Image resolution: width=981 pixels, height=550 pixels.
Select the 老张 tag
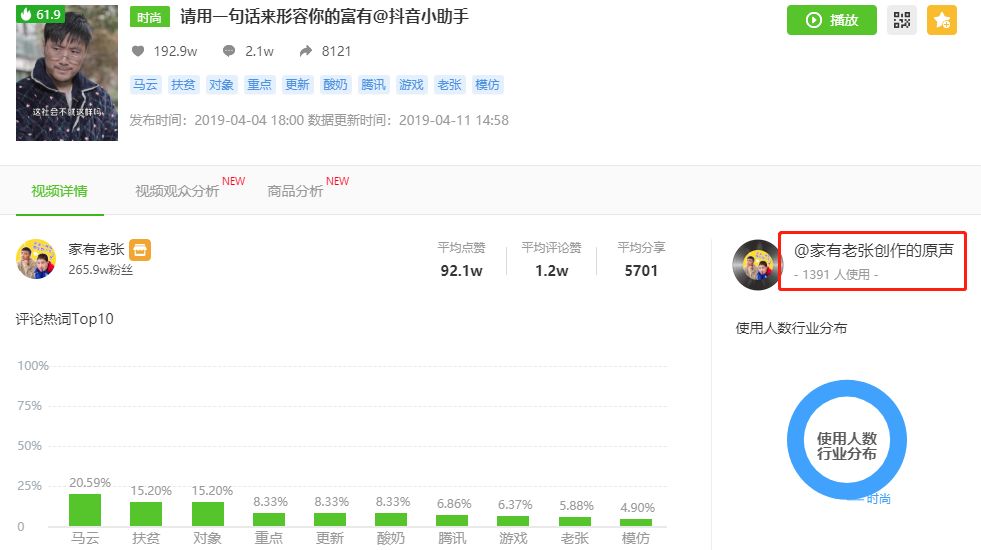[x=449, y=84]
